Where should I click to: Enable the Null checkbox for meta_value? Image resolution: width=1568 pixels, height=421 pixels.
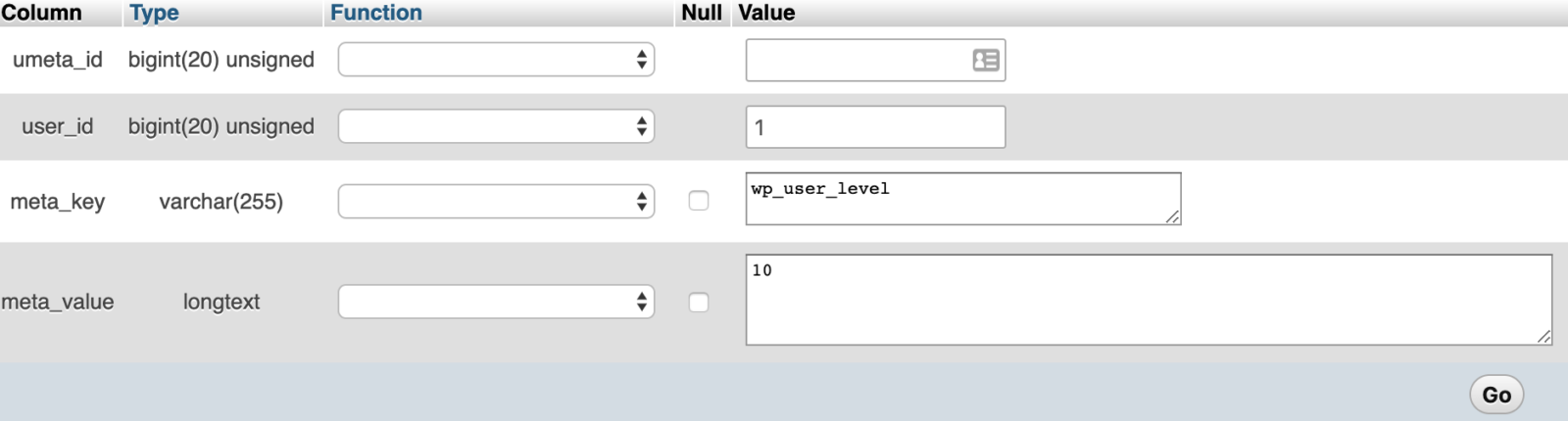click(x=699, y=303)
